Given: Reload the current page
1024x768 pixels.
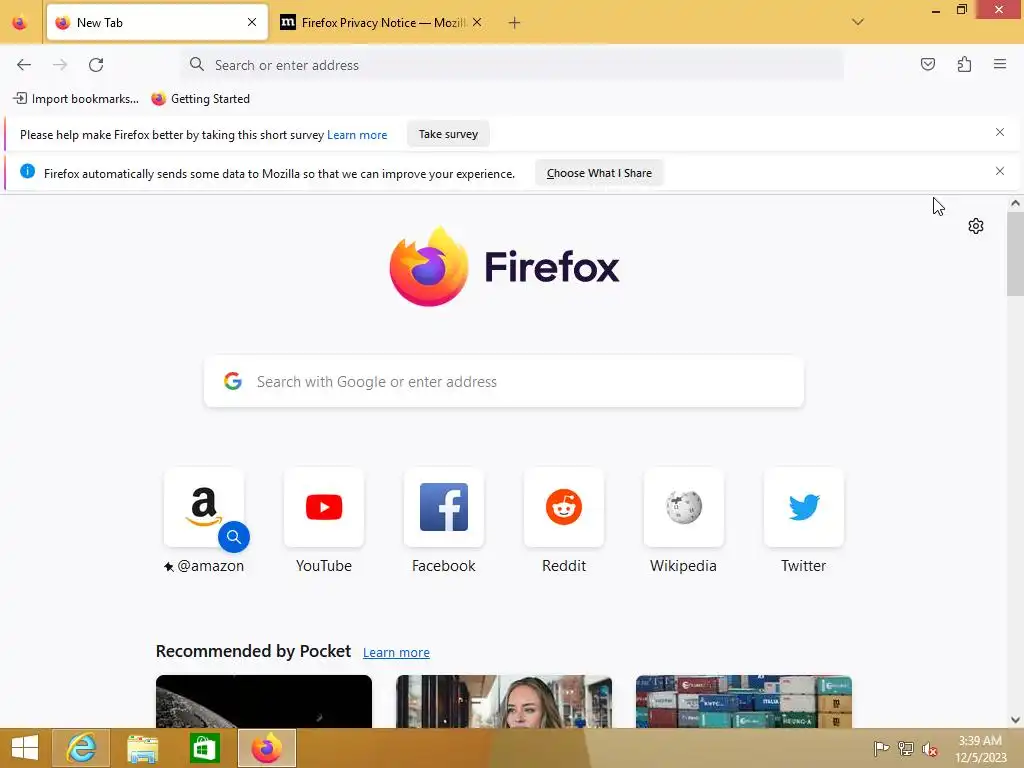Looking at the screenshot, I should [96, 65].
